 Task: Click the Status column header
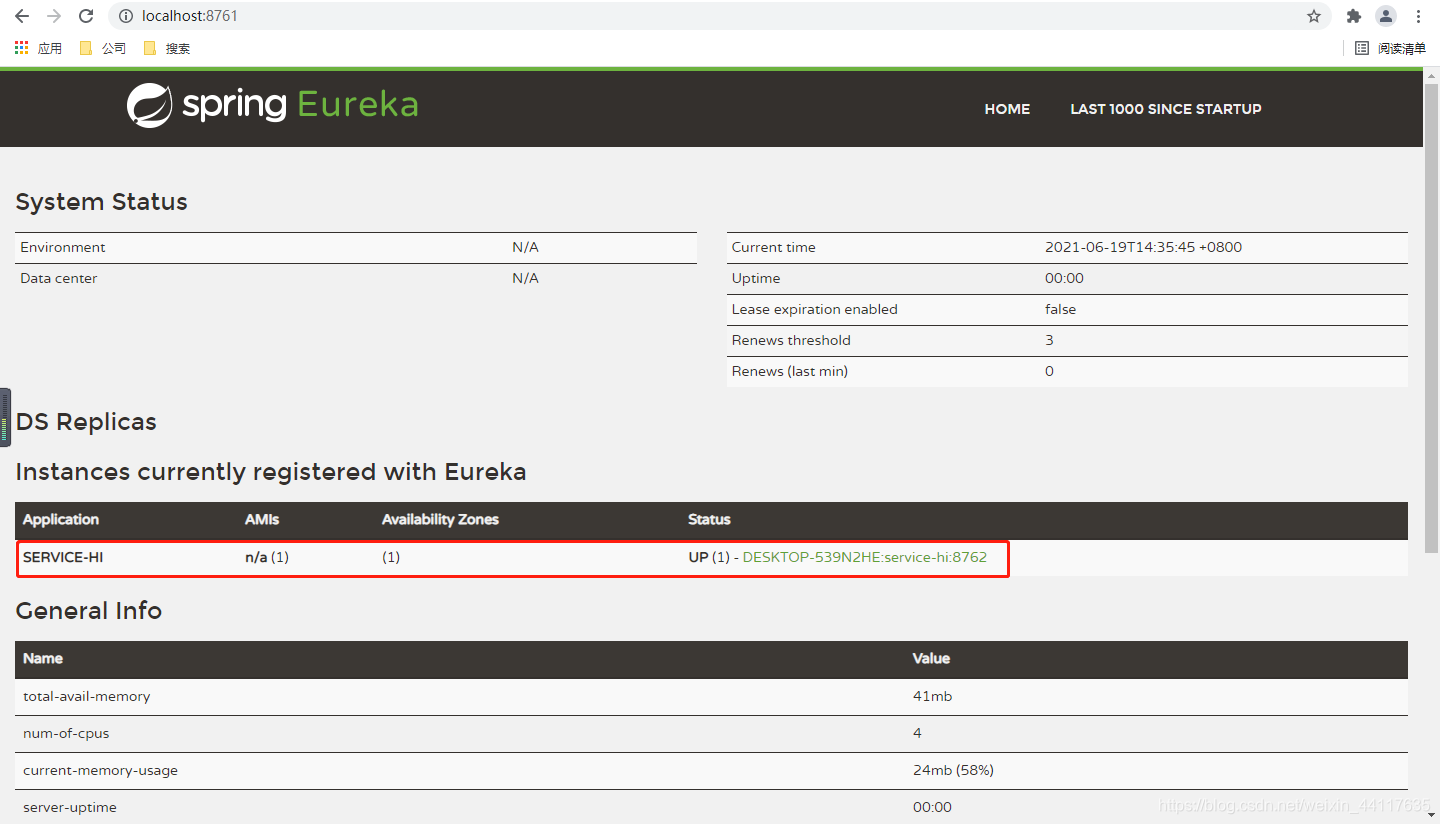tap(709, 520)
